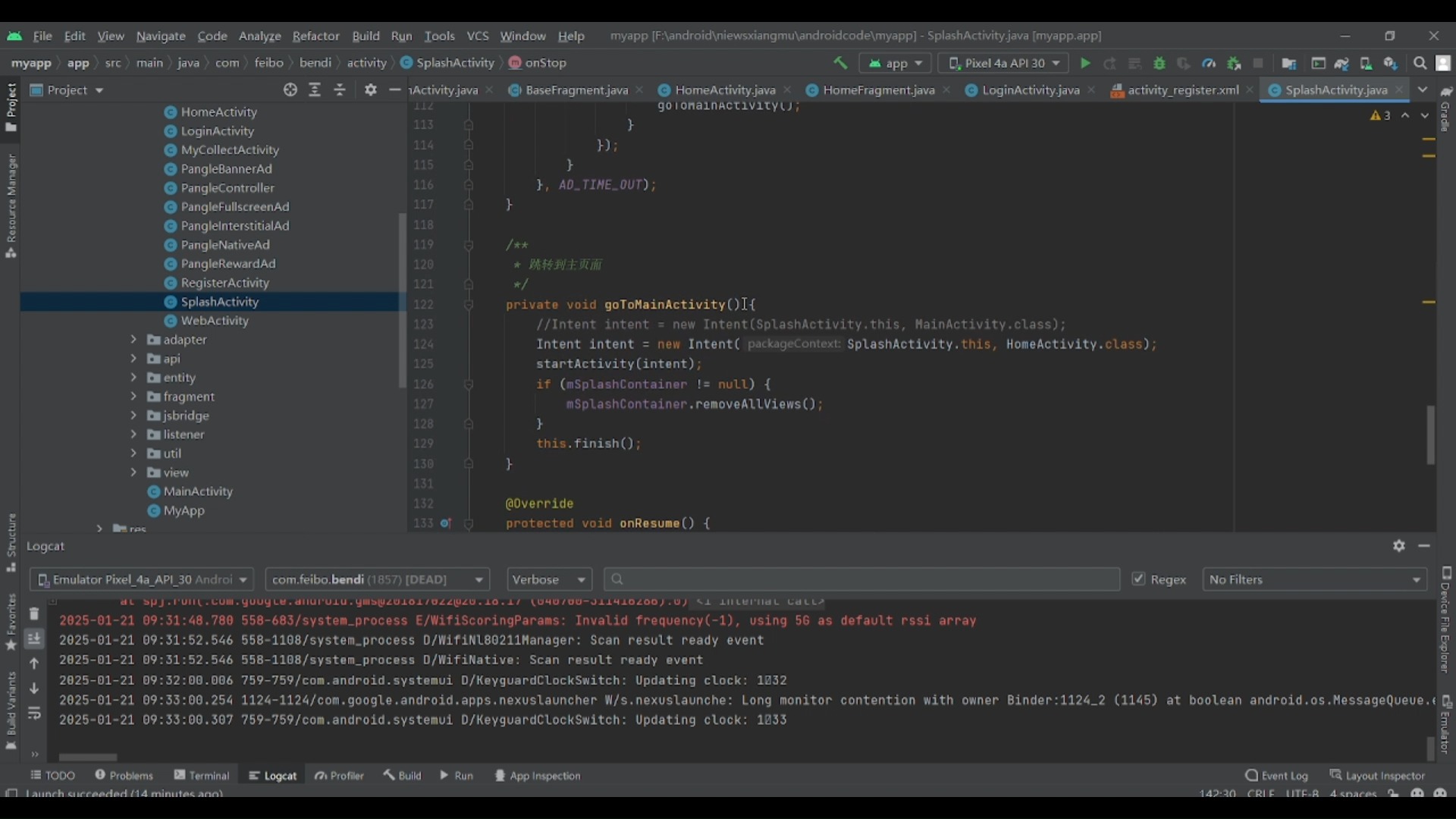Expand the adapter folder in Project tree

pos(133,339)
